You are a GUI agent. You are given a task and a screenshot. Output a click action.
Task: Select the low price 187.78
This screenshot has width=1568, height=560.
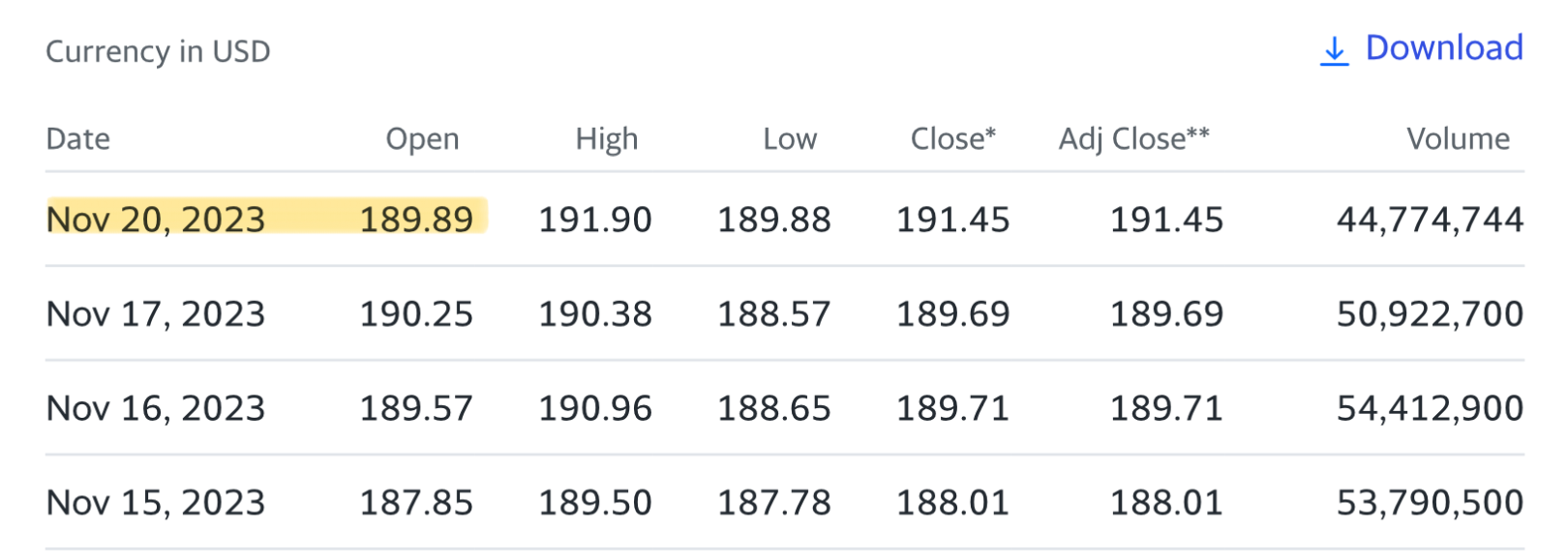[773, 503]
